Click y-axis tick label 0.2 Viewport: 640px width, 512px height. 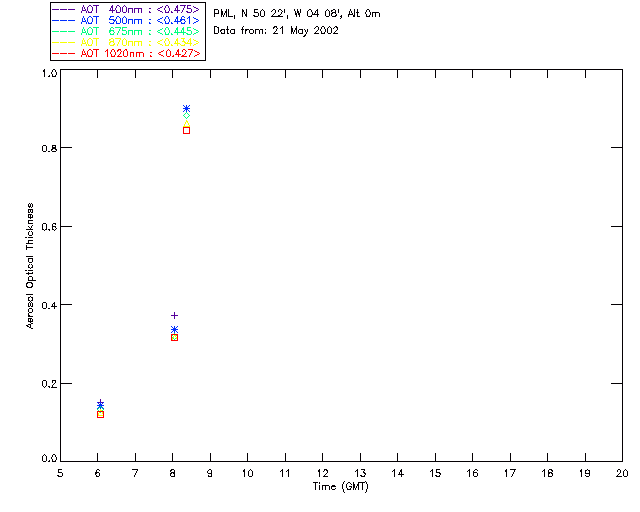click(x=49, y=384)
